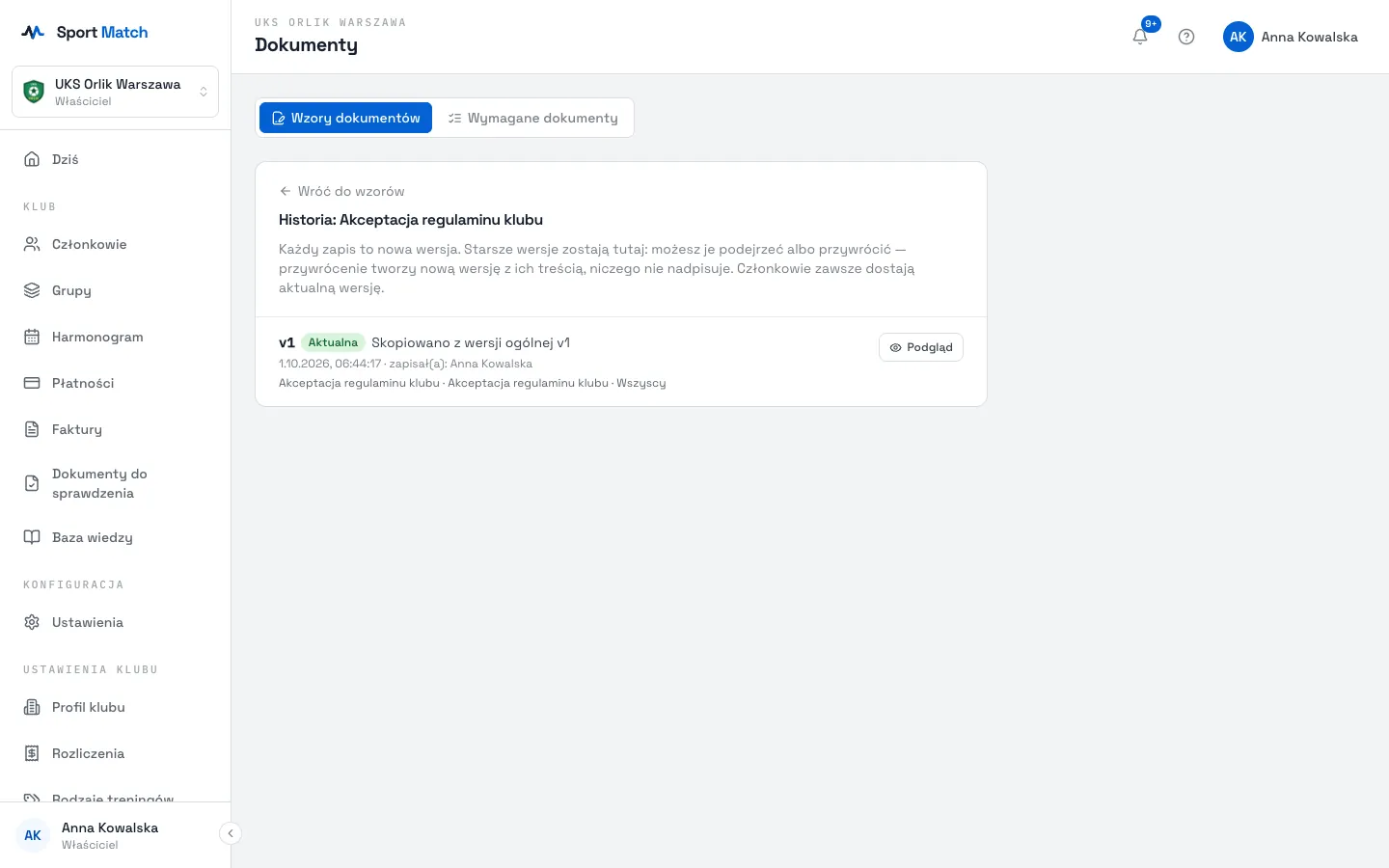Go to Rozliczenia in the sidebar
Viewport: 1389px width, 868px height.
point(115,753)
